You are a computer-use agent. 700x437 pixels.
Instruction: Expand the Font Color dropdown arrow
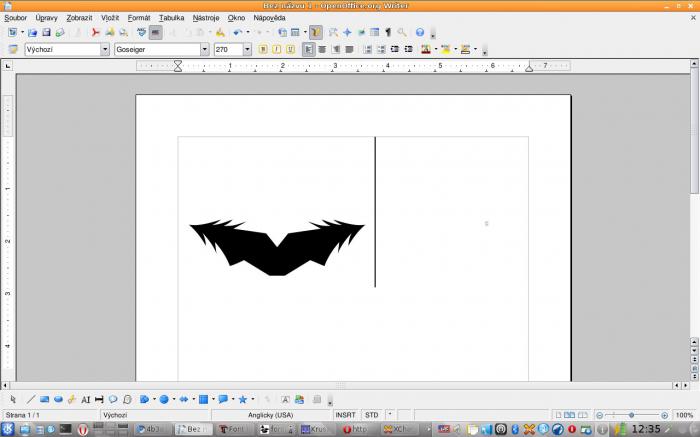[436, 50]
